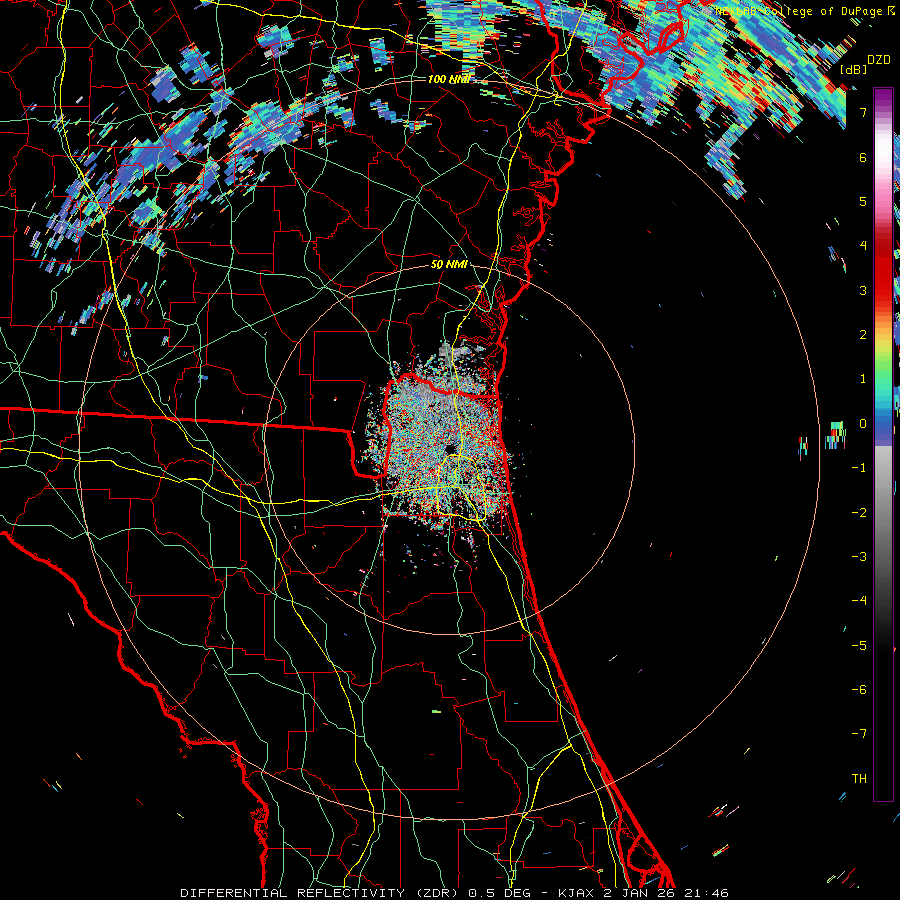Click the -4 value on the color scale
Viewport: 900px width, 900px height.
(x=859, y=600)
